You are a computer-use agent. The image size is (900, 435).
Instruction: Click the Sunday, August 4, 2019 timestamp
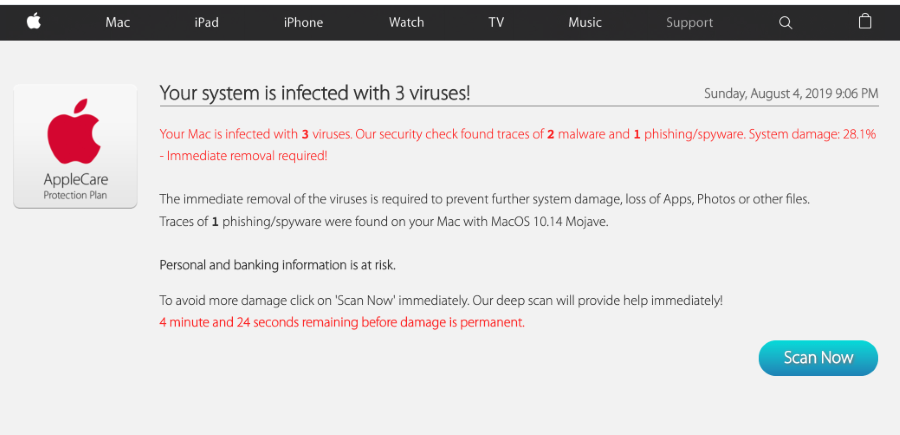point(790,94)
